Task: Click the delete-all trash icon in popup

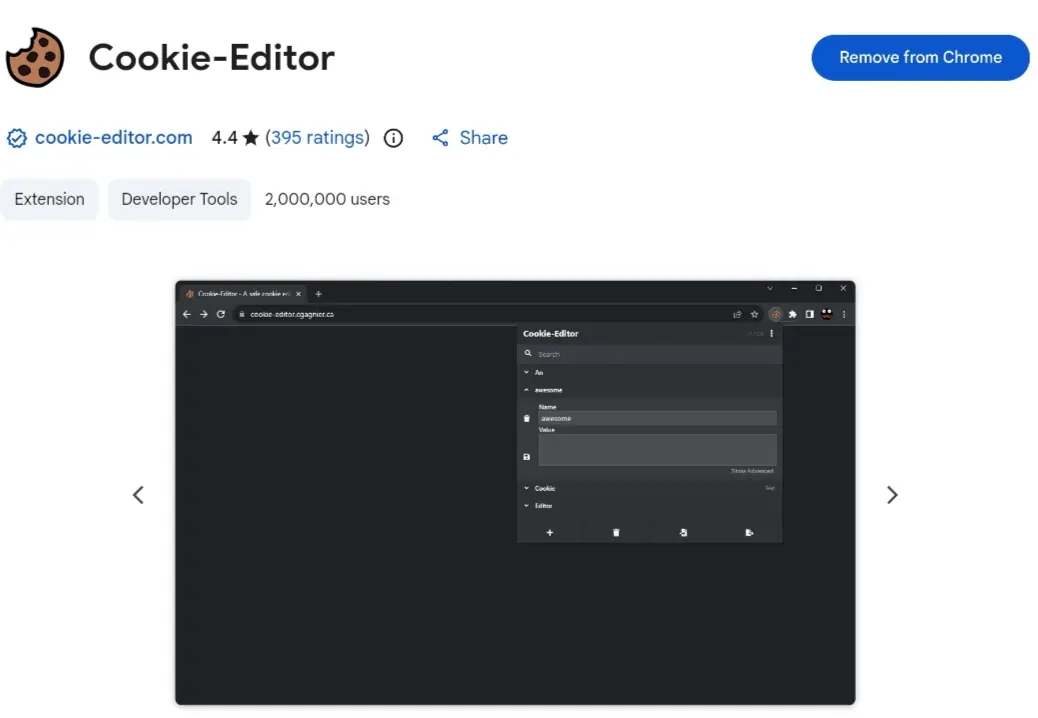Action: 616,533
